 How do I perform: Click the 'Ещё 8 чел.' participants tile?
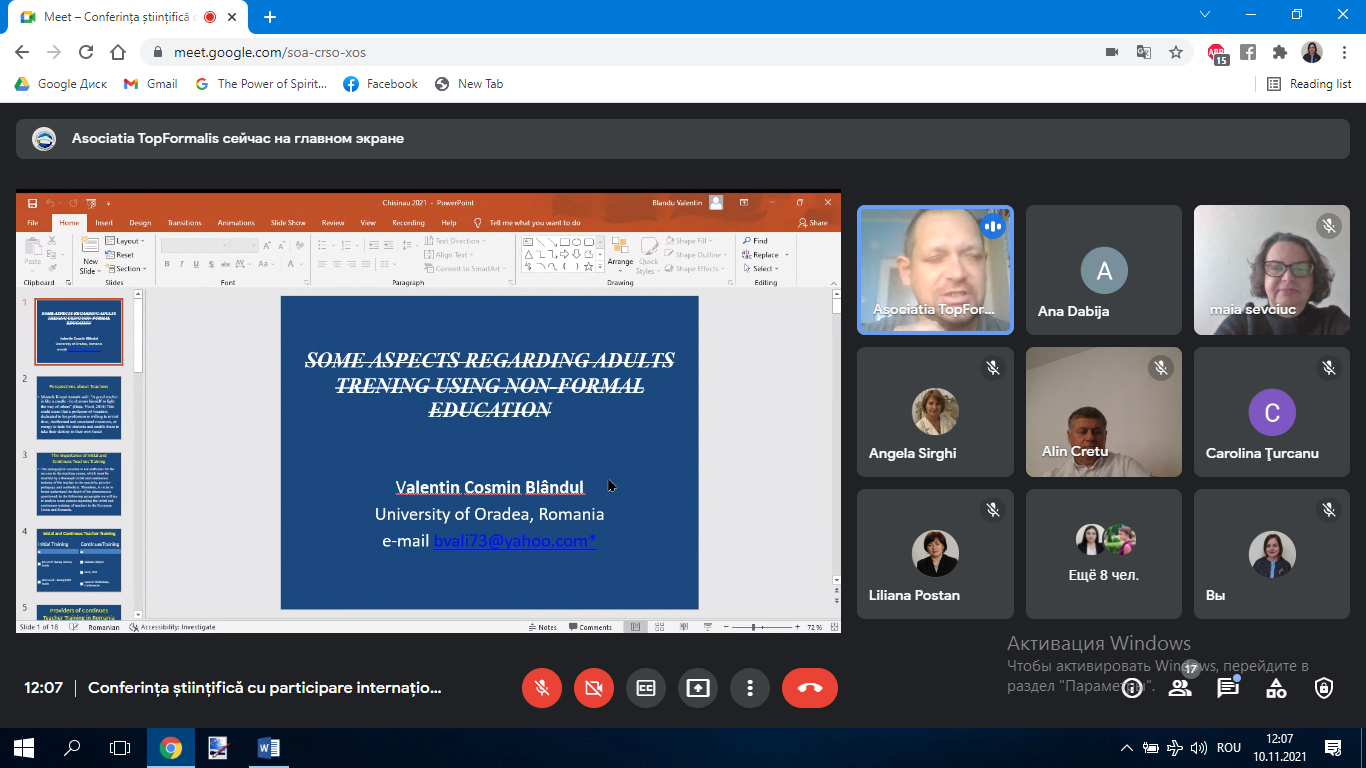pos(1104,553)
